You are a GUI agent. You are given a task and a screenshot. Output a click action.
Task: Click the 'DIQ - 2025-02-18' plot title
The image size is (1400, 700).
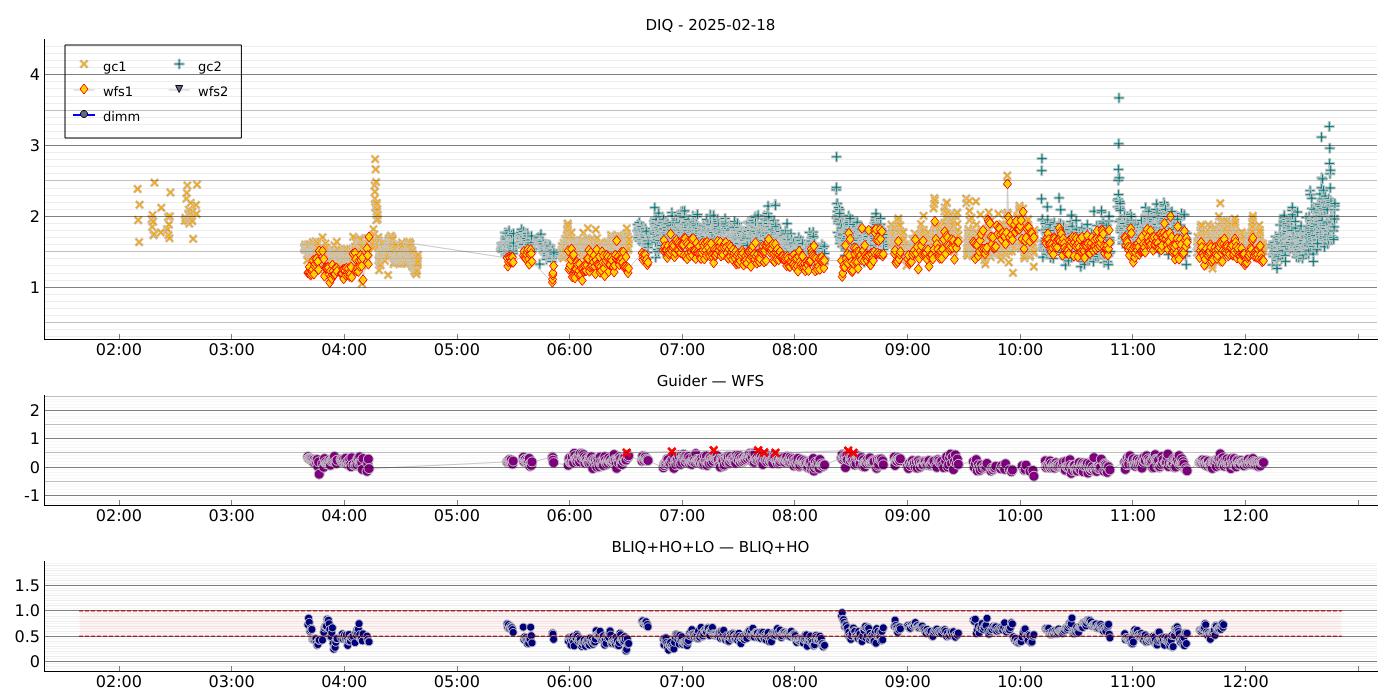[710, 25]
